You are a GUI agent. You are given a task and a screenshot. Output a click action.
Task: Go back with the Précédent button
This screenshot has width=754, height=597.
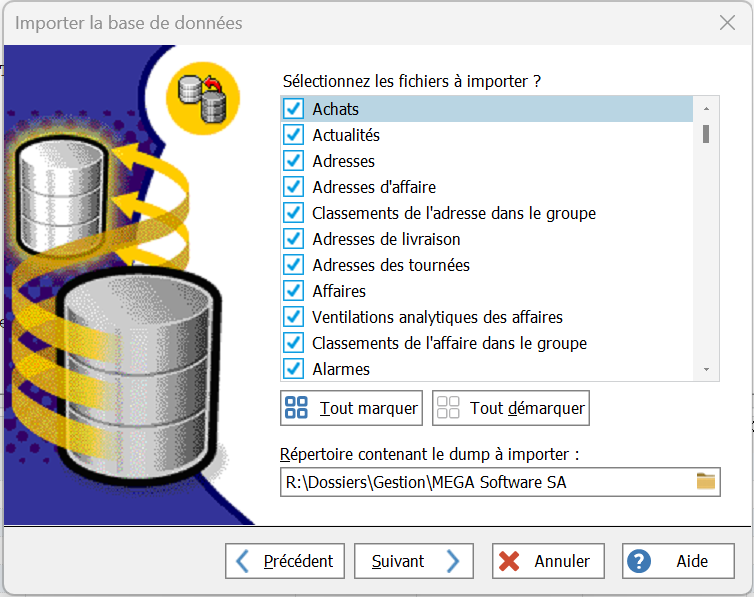coord(286,561)
